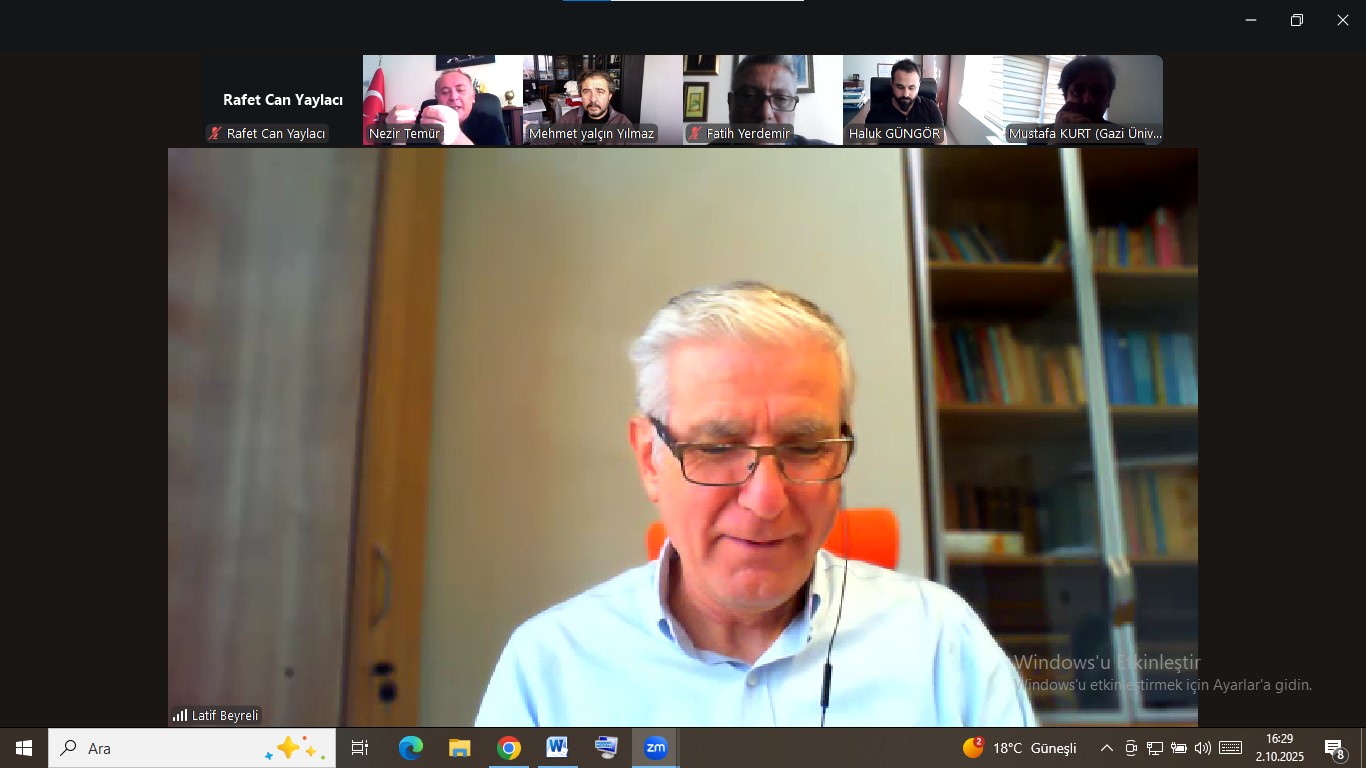Open the notification center with 8 alerts
This screenshot has width=1366, height=768.
[1334, 749]
